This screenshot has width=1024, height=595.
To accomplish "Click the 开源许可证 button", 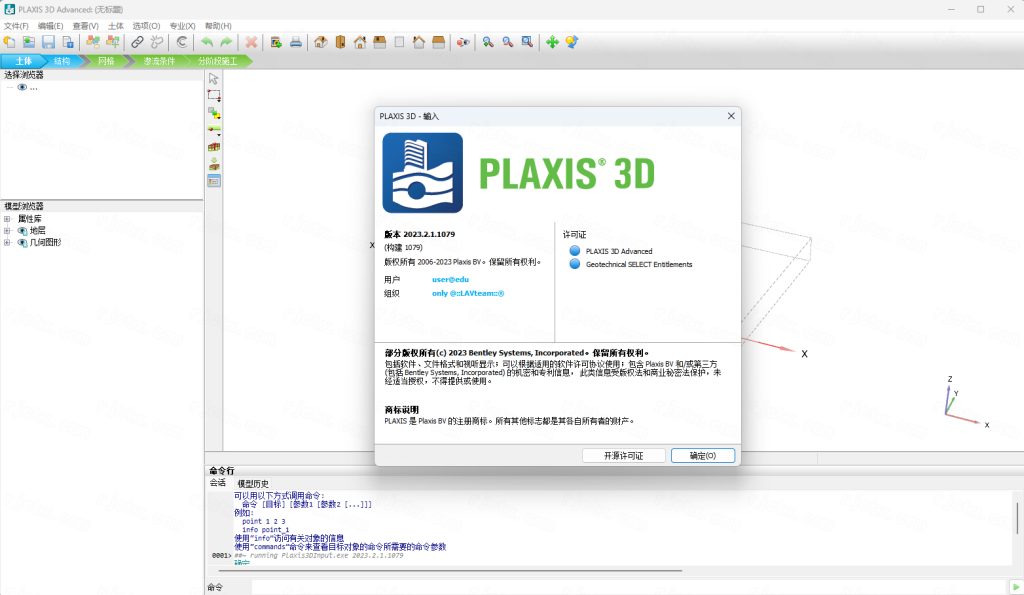I will pos(624,455).
